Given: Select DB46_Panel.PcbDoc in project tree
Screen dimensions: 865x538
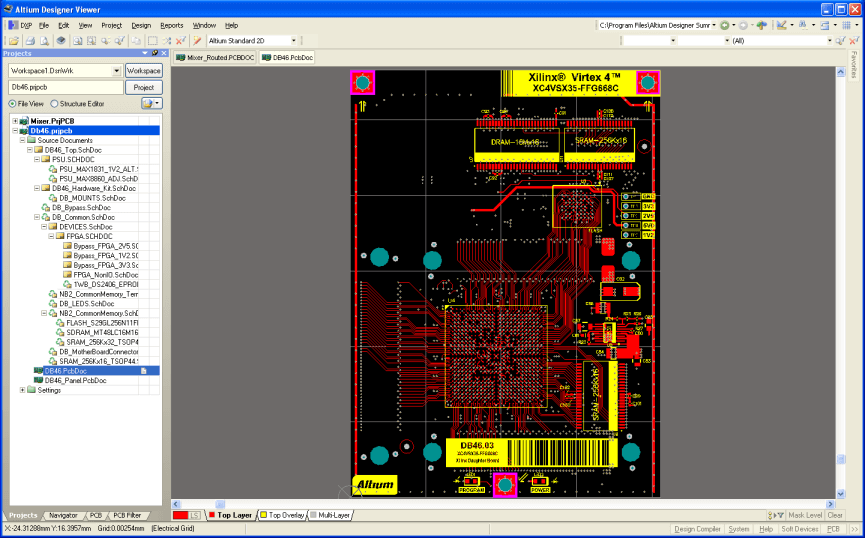Looking at the screenshot, I should tap(75, 381).
